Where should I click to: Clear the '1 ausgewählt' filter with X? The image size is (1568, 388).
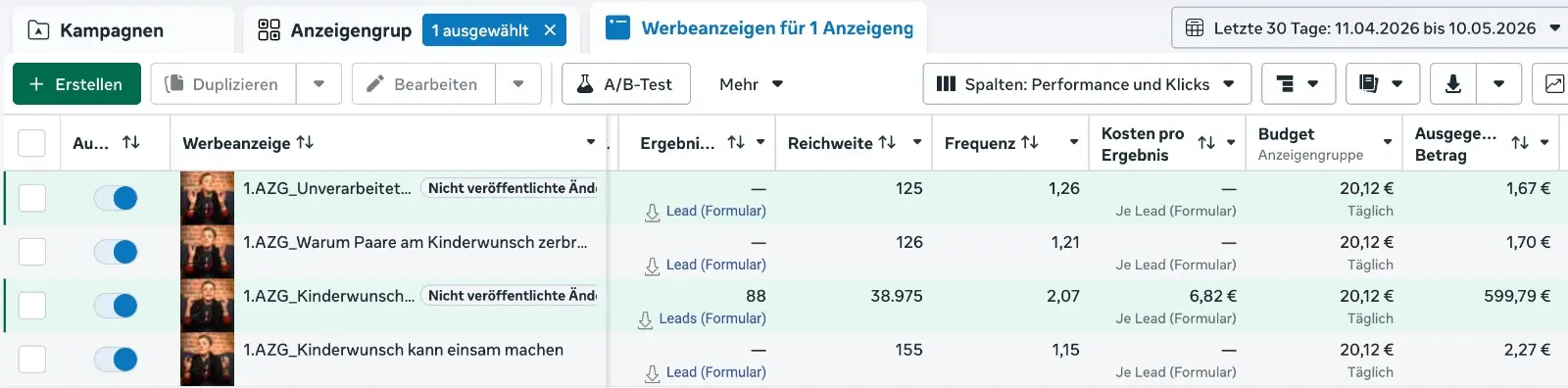point(550,30)
